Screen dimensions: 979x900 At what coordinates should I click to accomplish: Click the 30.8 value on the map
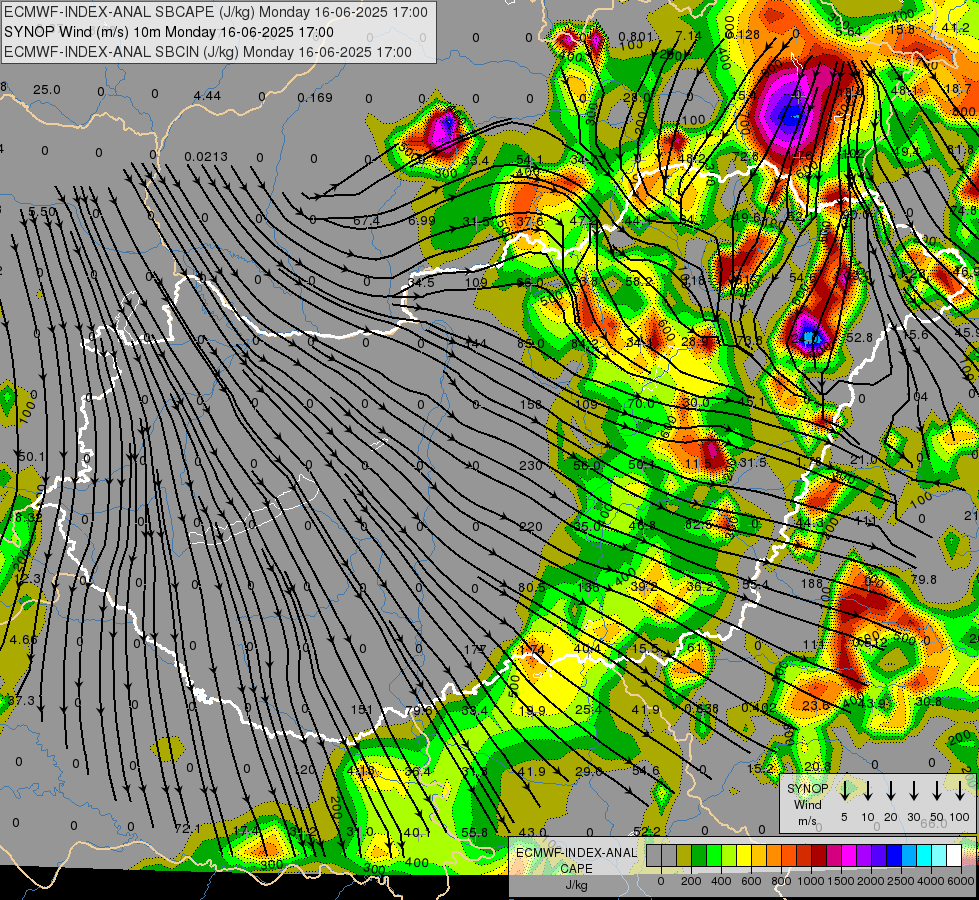tap(928, 701)
